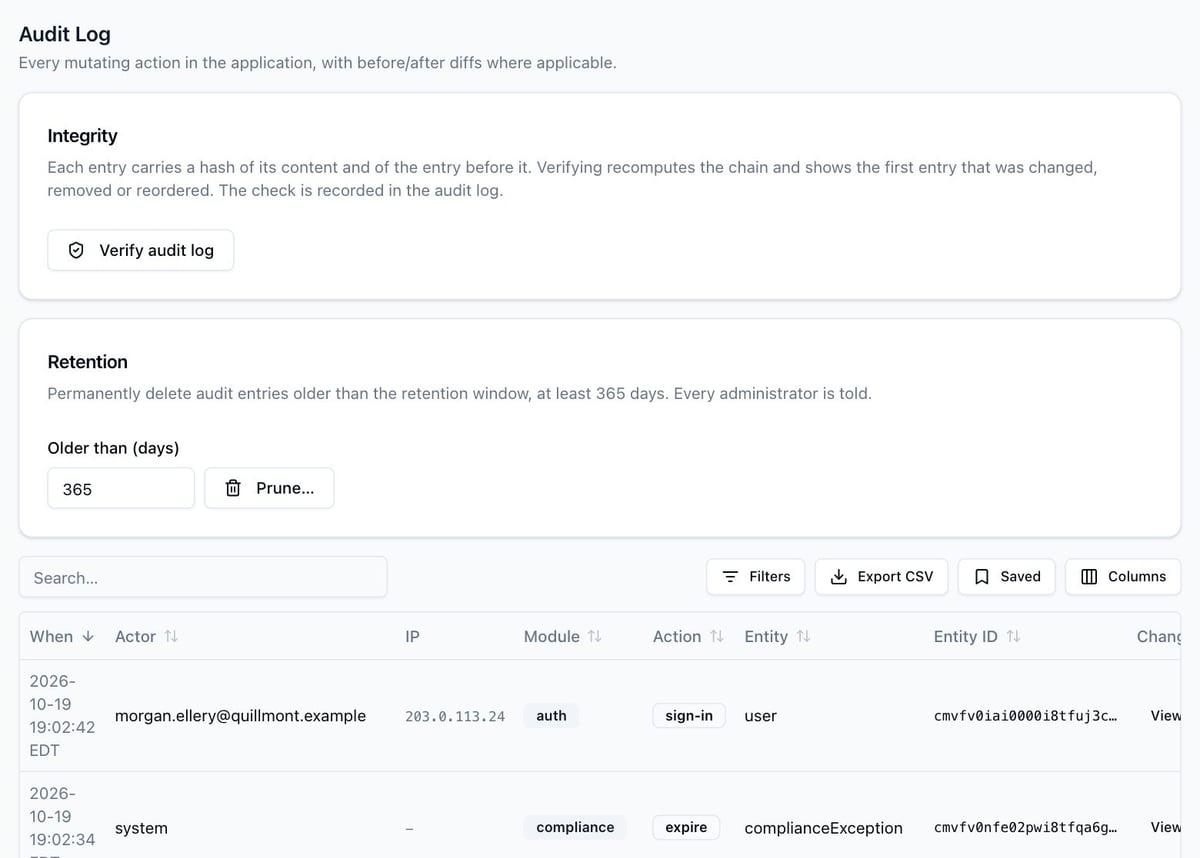This screenshot has height=858, width=1200.
Task: Click entity ID cmvfv0nfe02pwi8tfqa6g…
Action: click(1026, 828)
